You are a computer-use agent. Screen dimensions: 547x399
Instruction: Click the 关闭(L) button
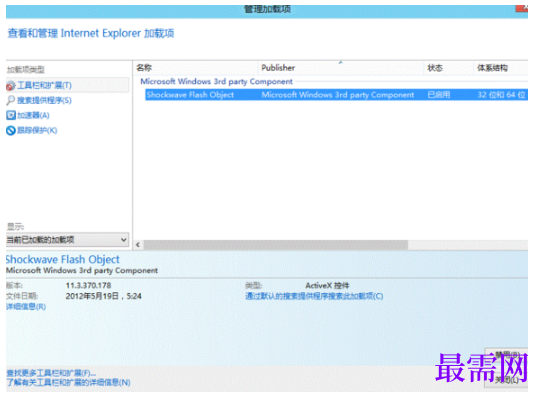pyautogui.click(x=506, y=380)
